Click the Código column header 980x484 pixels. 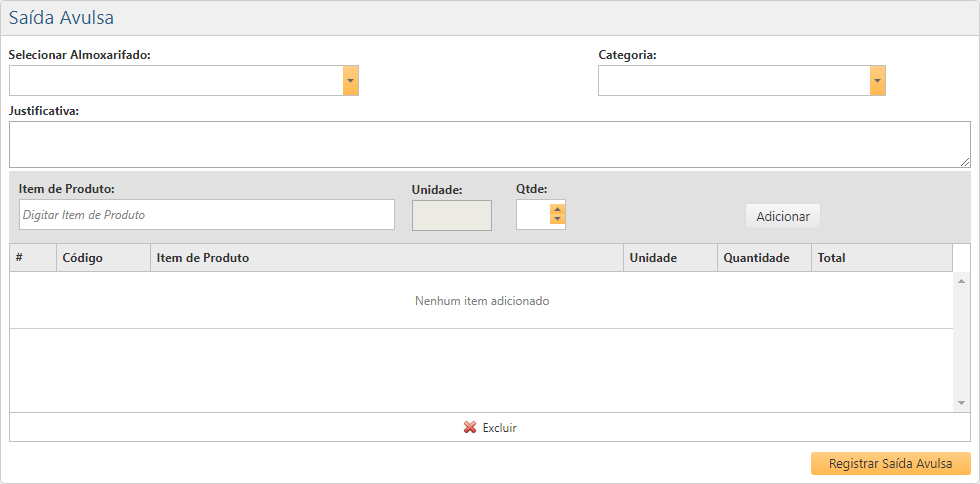[103, 258]
